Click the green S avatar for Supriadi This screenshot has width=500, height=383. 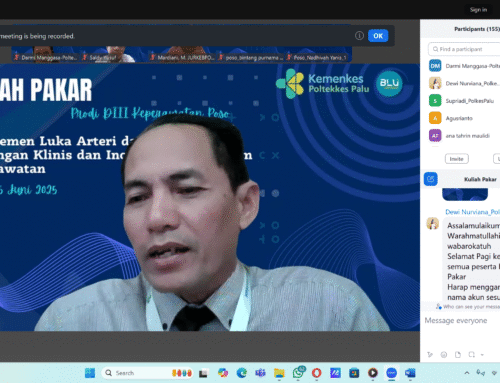[x=435, y=101]
